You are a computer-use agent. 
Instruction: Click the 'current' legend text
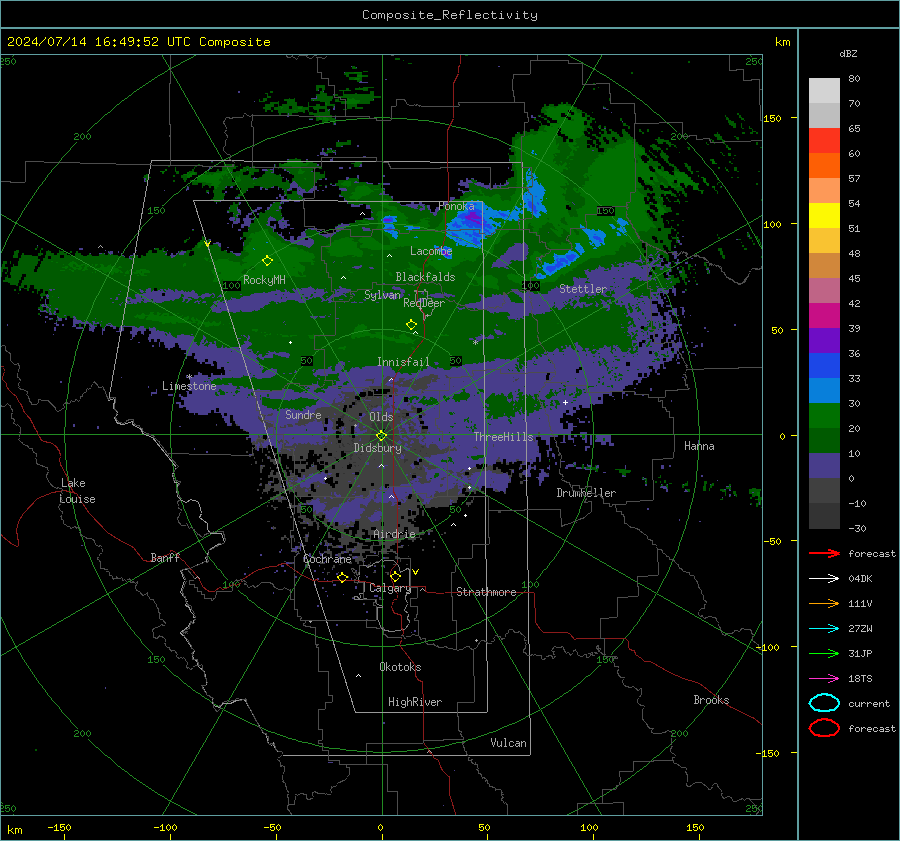click(x=868, y=703)
